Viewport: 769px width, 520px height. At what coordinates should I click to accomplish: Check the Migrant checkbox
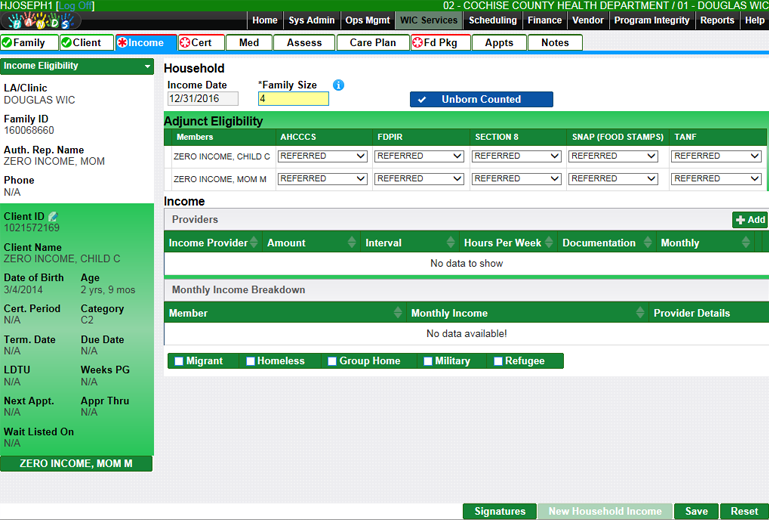(179, 361)
